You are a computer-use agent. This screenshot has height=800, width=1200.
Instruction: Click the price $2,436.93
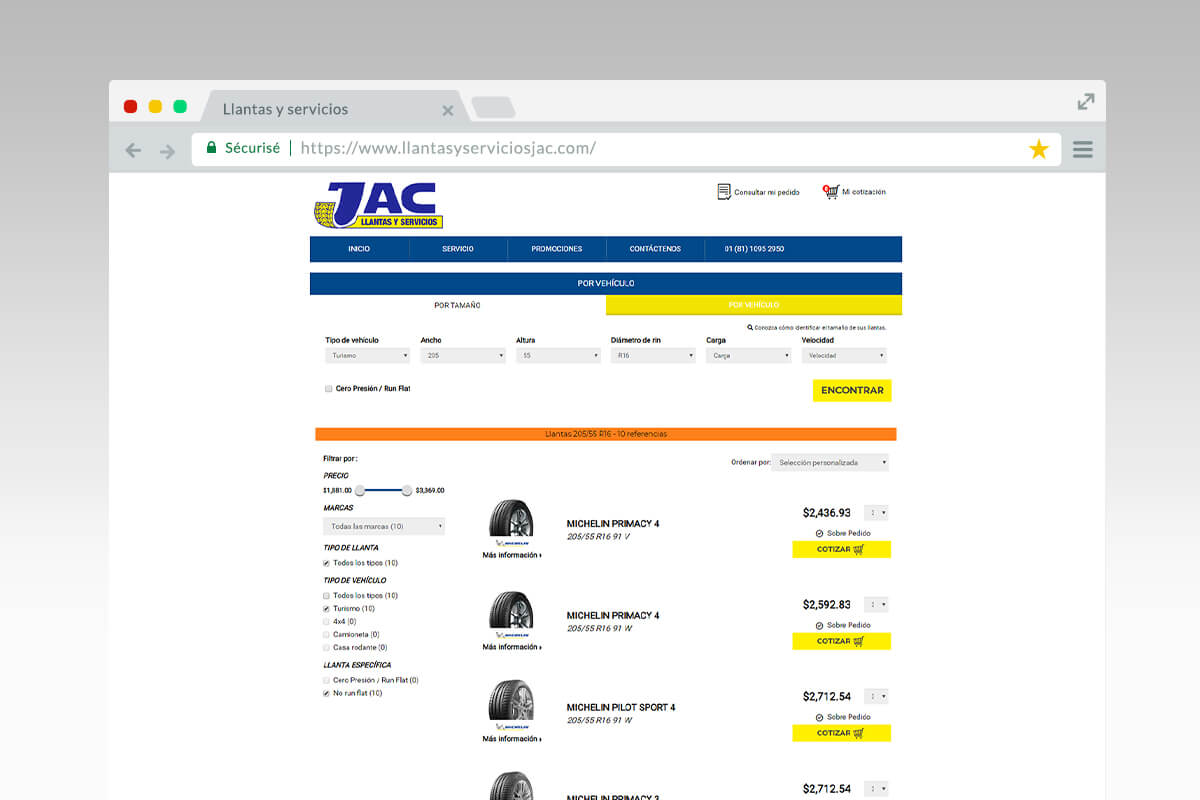tap(827, 513)
